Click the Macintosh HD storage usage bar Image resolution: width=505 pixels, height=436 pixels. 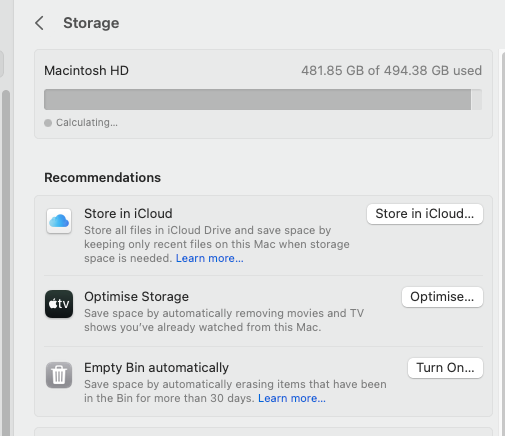tap(263, 99)
